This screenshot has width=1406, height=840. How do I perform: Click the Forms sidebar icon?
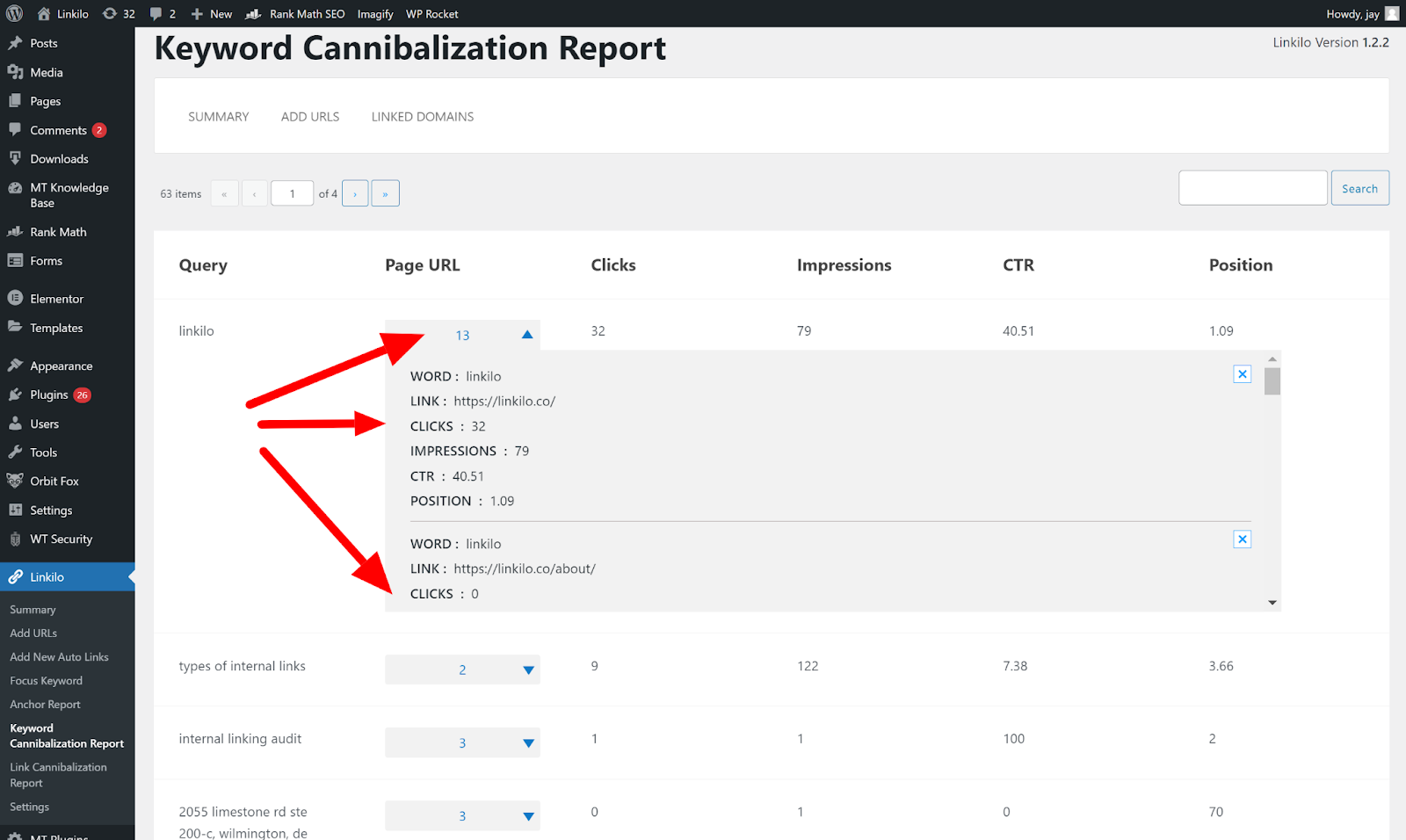(15, 261)
